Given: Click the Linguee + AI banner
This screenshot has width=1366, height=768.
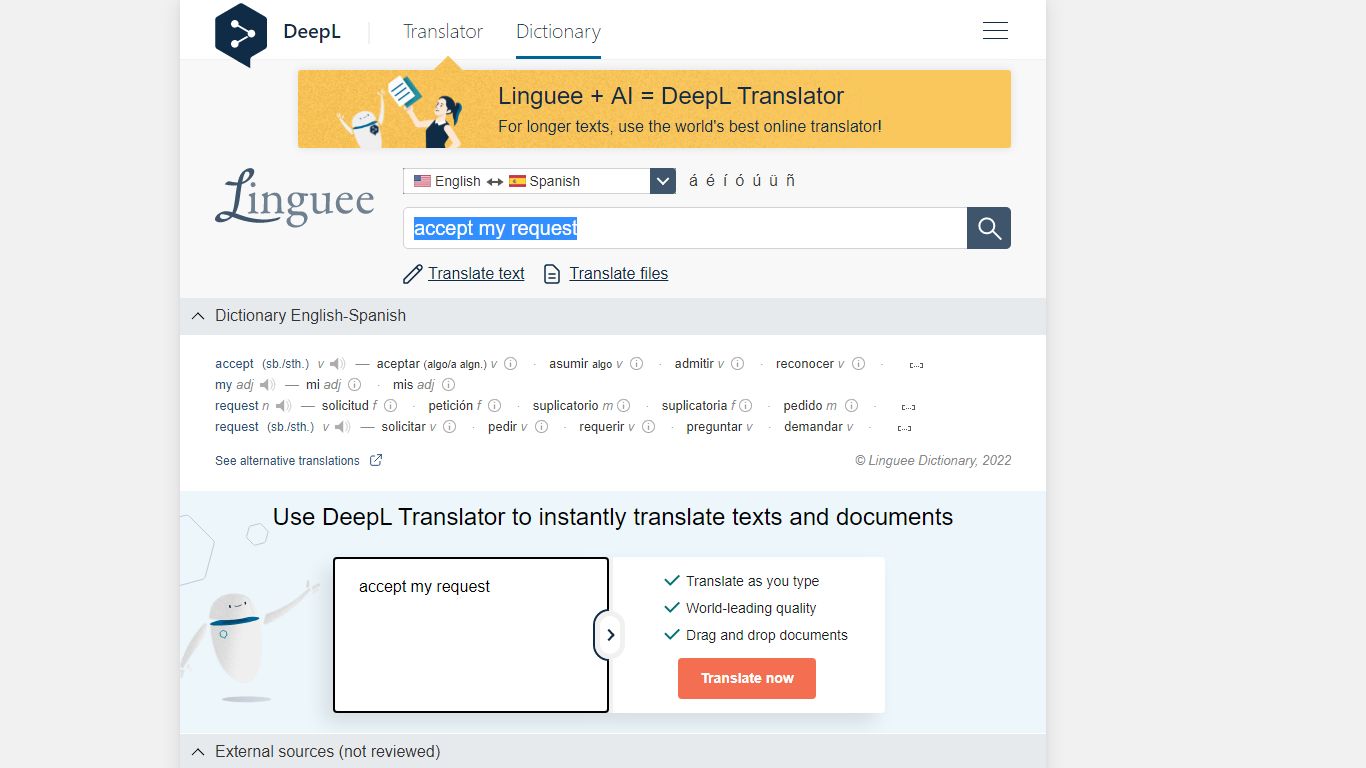Looking at the screenshot, I should tap(654, 109).
